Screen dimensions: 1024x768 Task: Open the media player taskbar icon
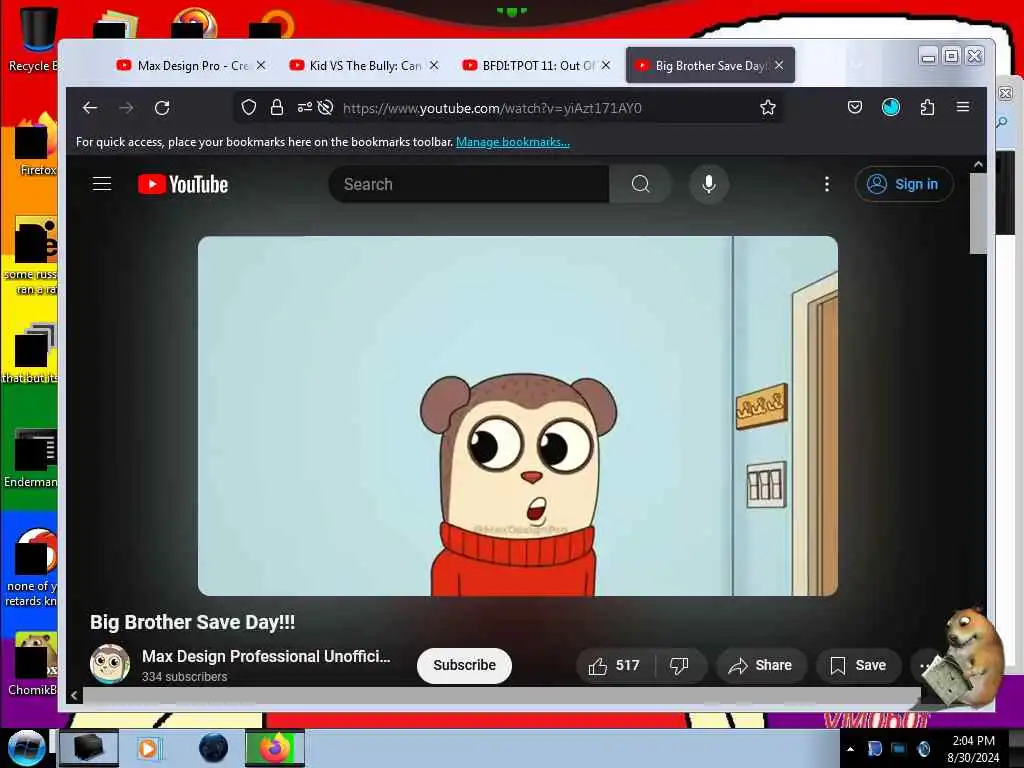coord(148,748)
